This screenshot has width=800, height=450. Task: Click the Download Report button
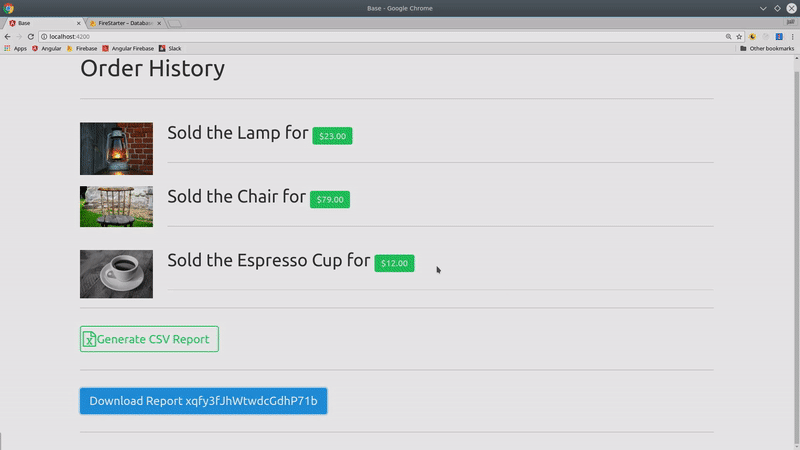[203, 401]
